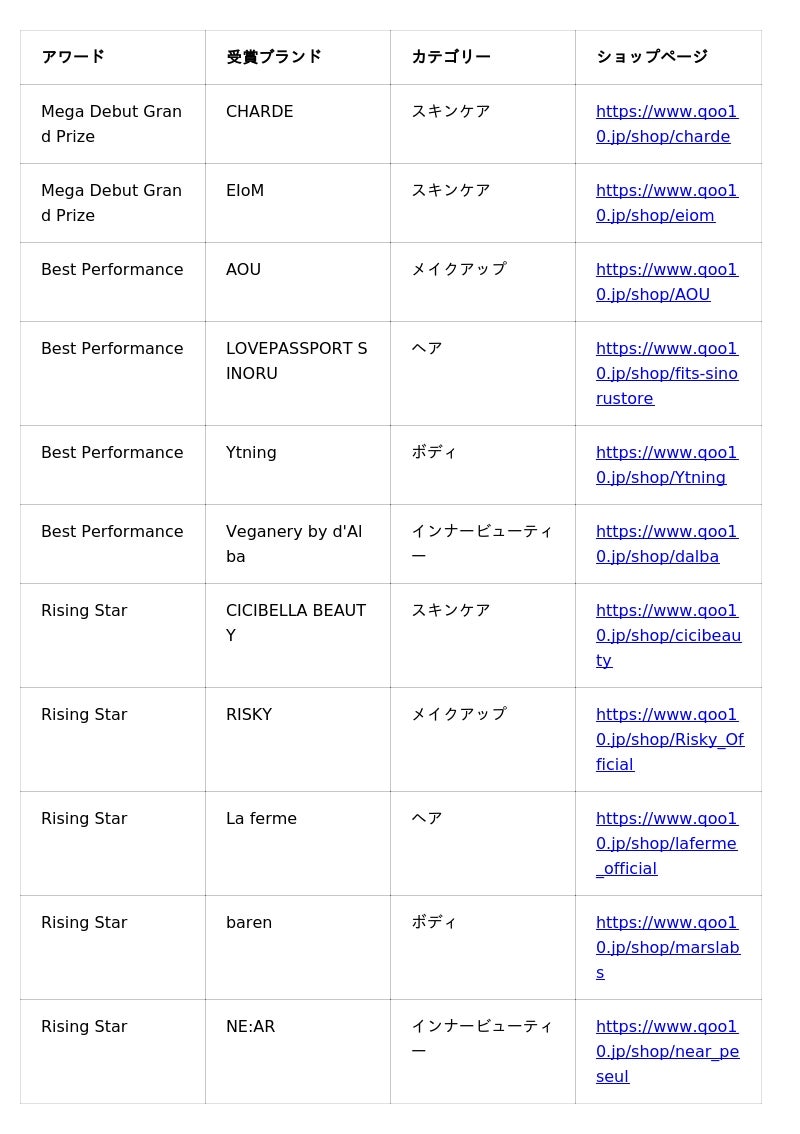Screen dimensions: 800x1134
Task: Open the Ytning shop page link
Action: click(666, 465)
